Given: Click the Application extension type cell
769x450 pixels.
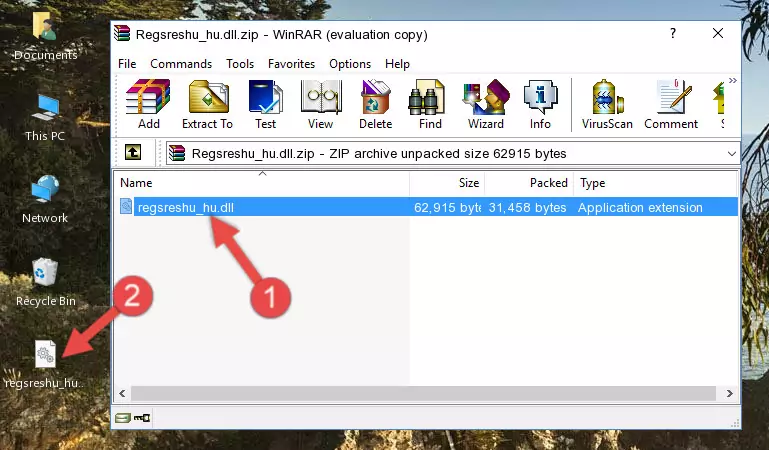Looking at the screenshot, I should 640,207.
